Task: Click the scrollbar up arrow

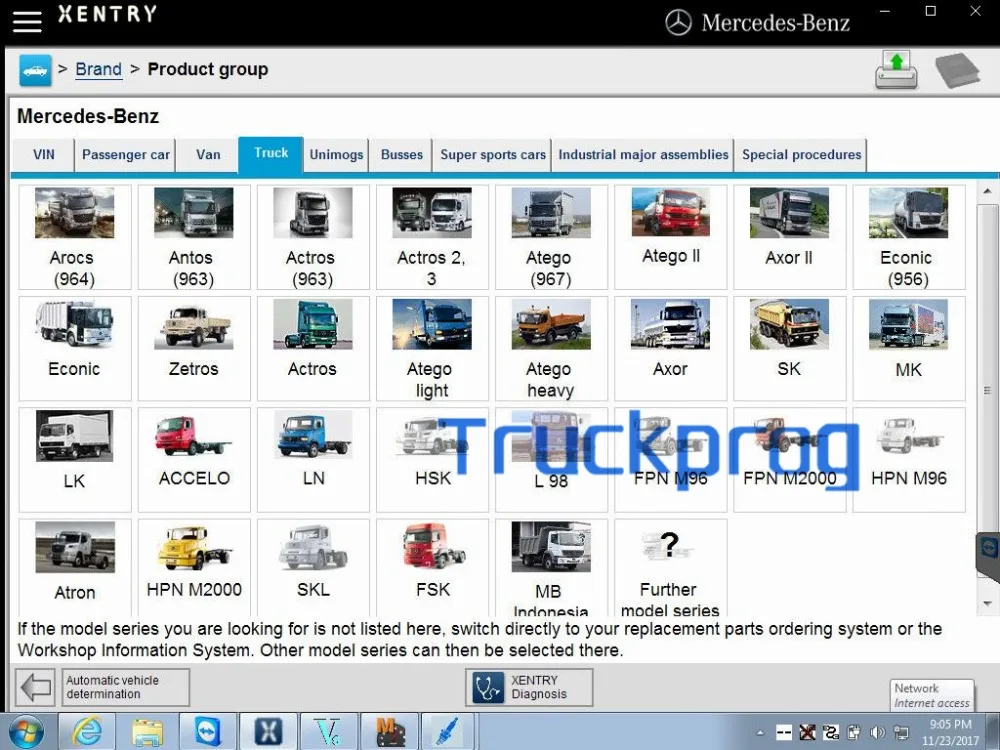Action: (x=987, y=191)
